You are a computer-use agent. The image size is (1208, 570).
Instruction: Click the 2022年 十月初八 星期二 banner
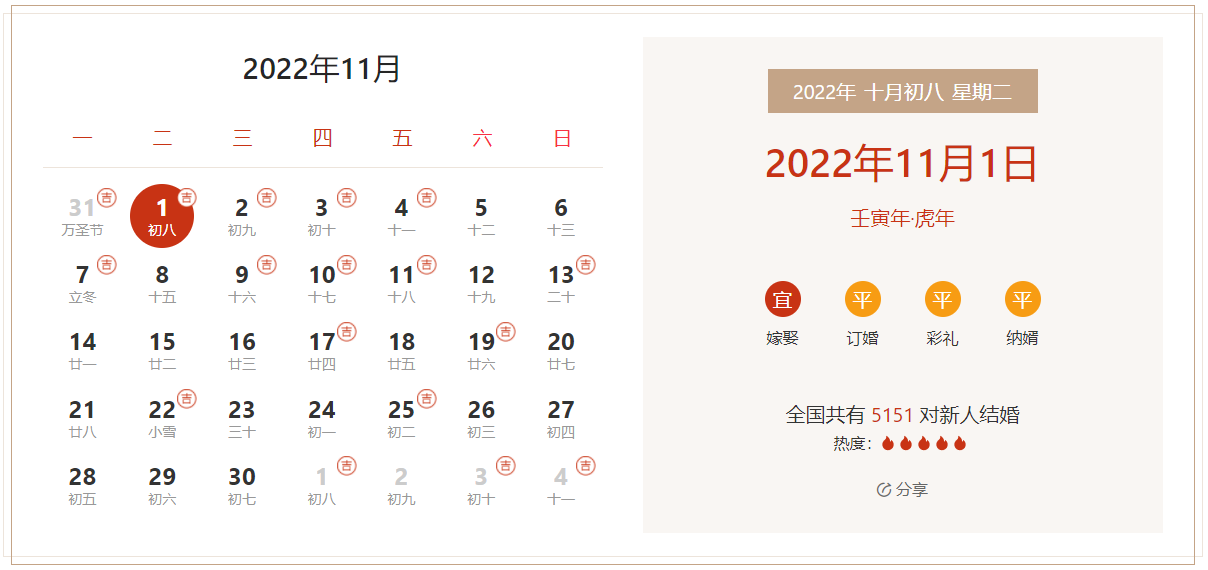pyautogui.click(x=903, y=91)
